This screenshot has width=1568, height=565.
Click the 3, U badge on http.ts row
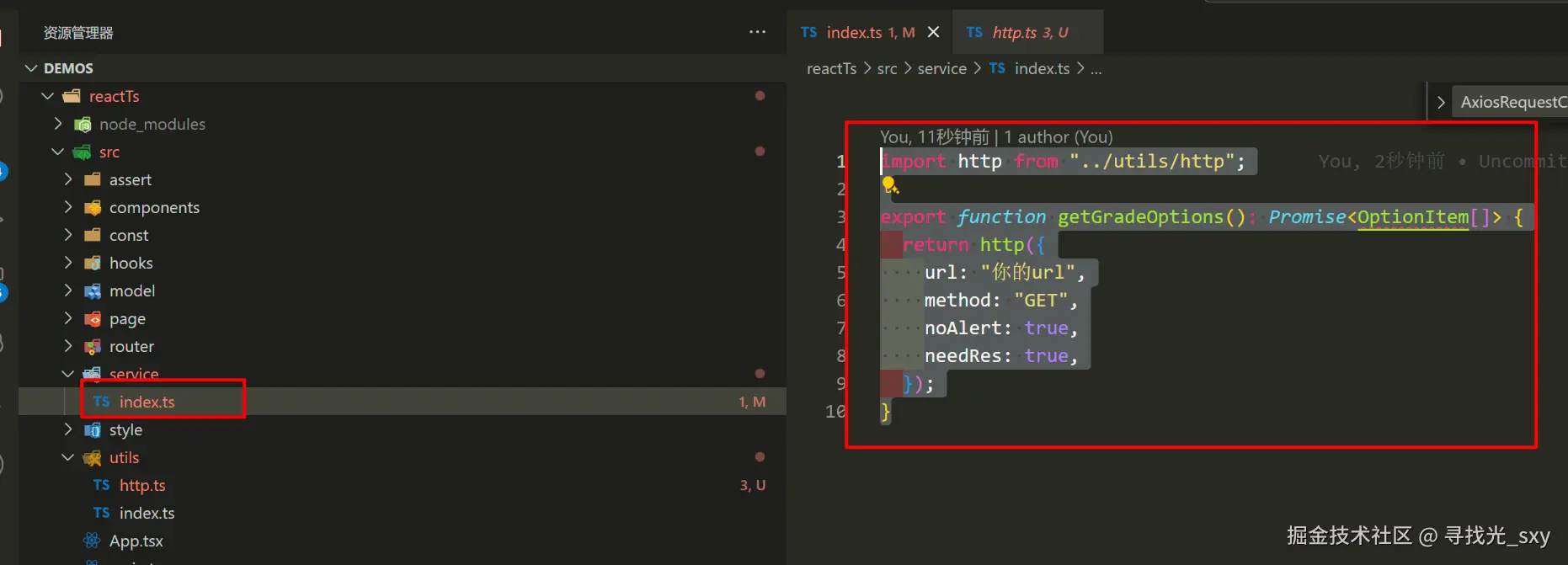tap(752, 485)
